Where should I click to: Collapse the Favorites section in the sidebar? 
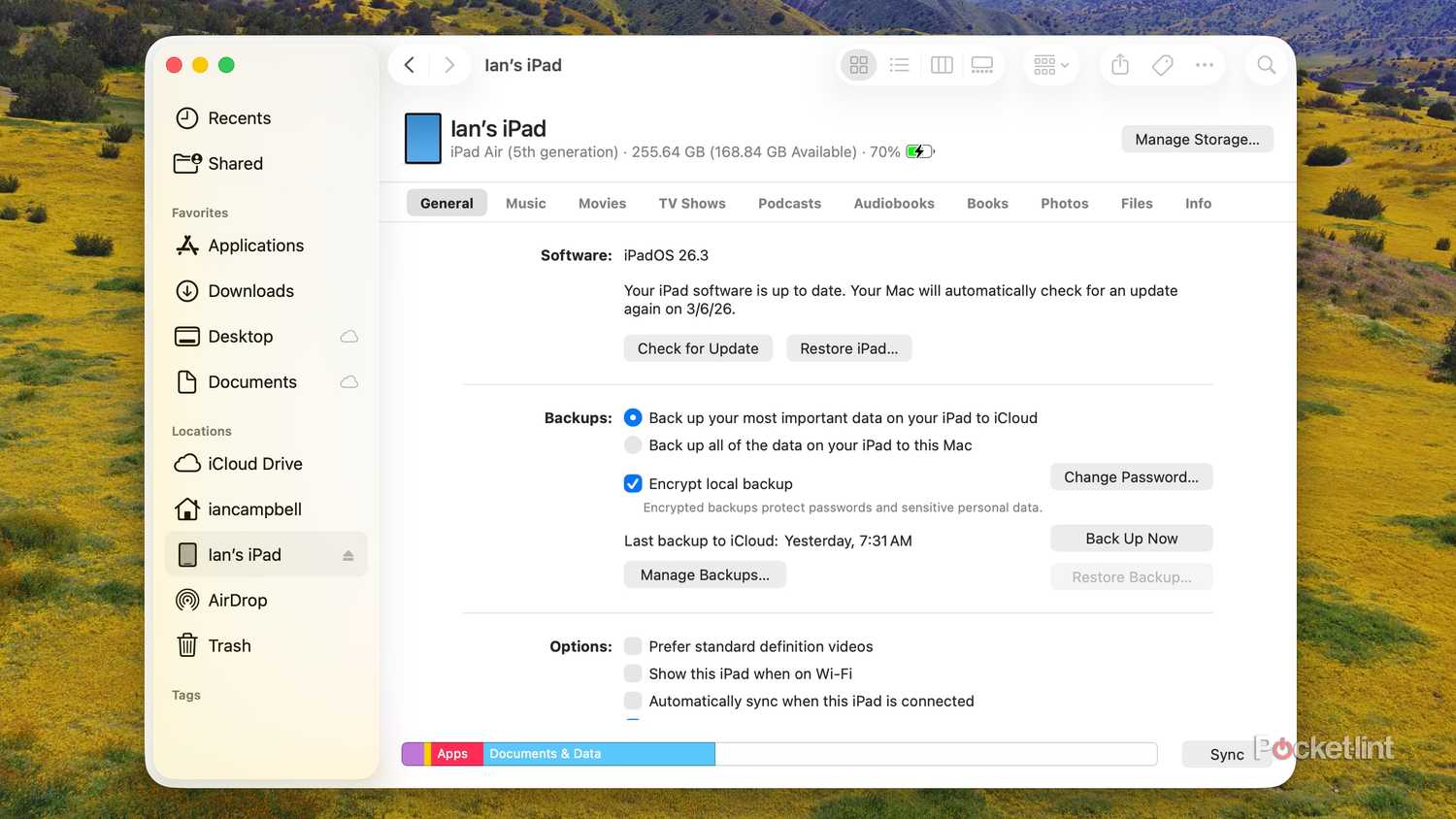(x=199, y=213)
